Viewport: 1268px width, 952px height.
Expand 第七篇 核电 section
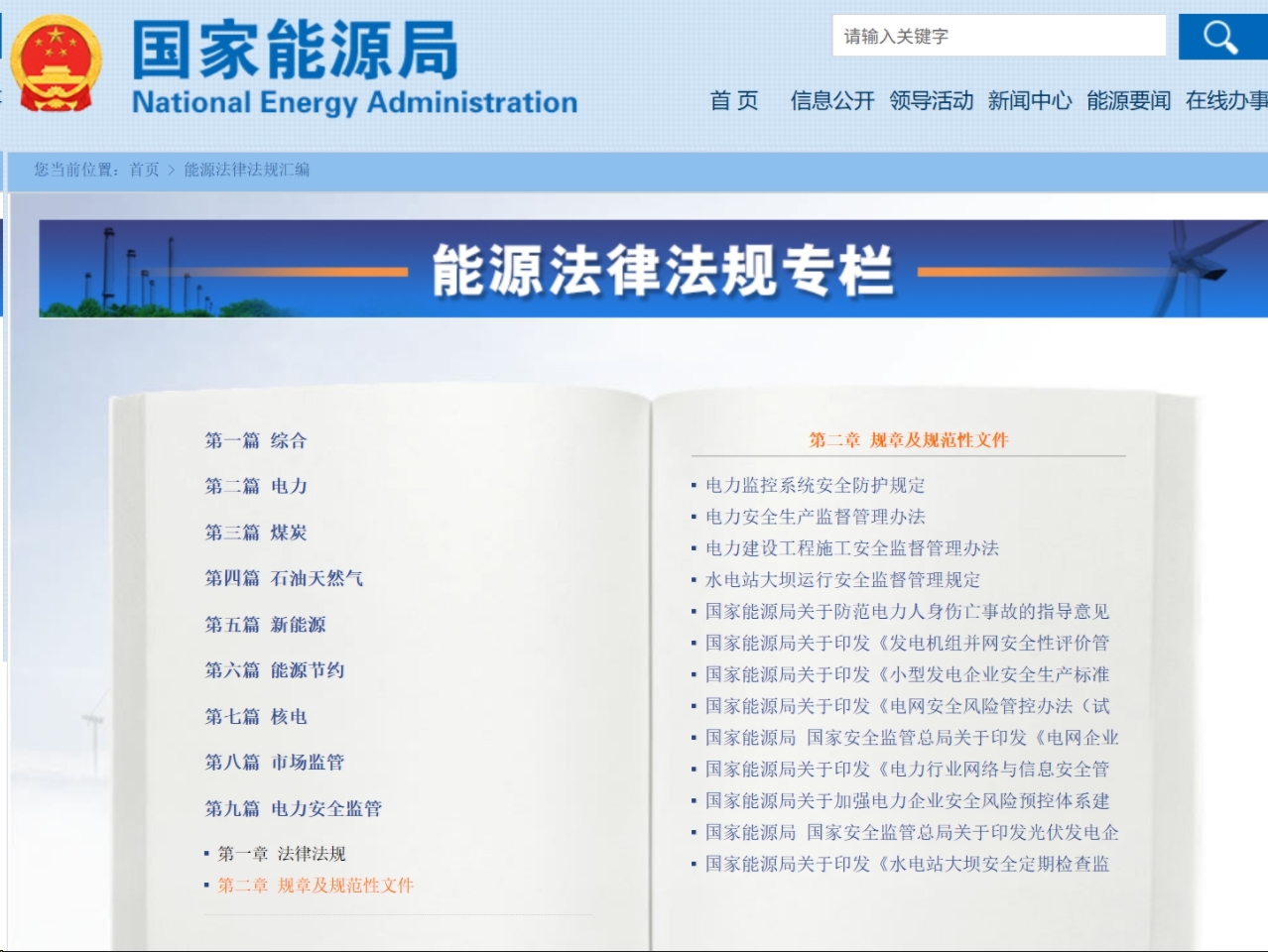pyautogui.click(x=256, y=716)
